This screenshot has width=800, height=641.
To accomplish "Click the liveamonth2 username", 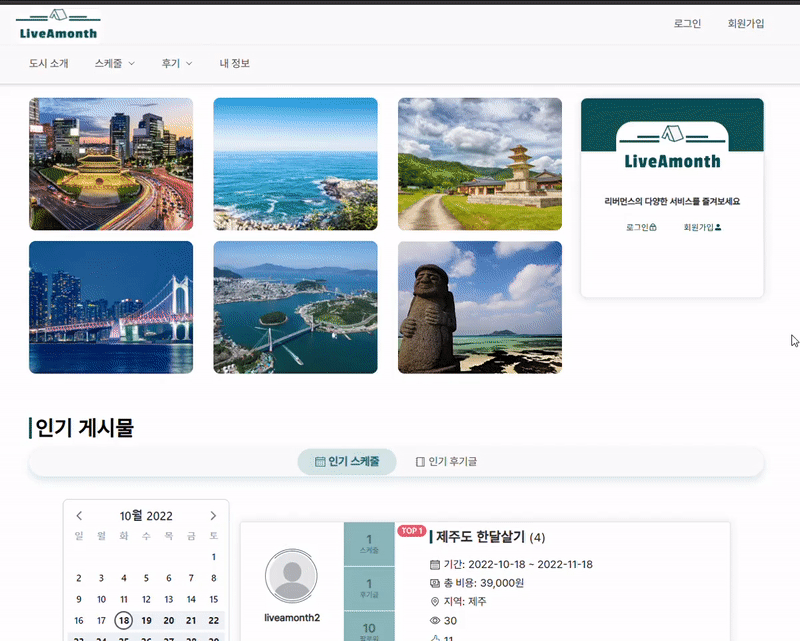I will tap(292, 618).
